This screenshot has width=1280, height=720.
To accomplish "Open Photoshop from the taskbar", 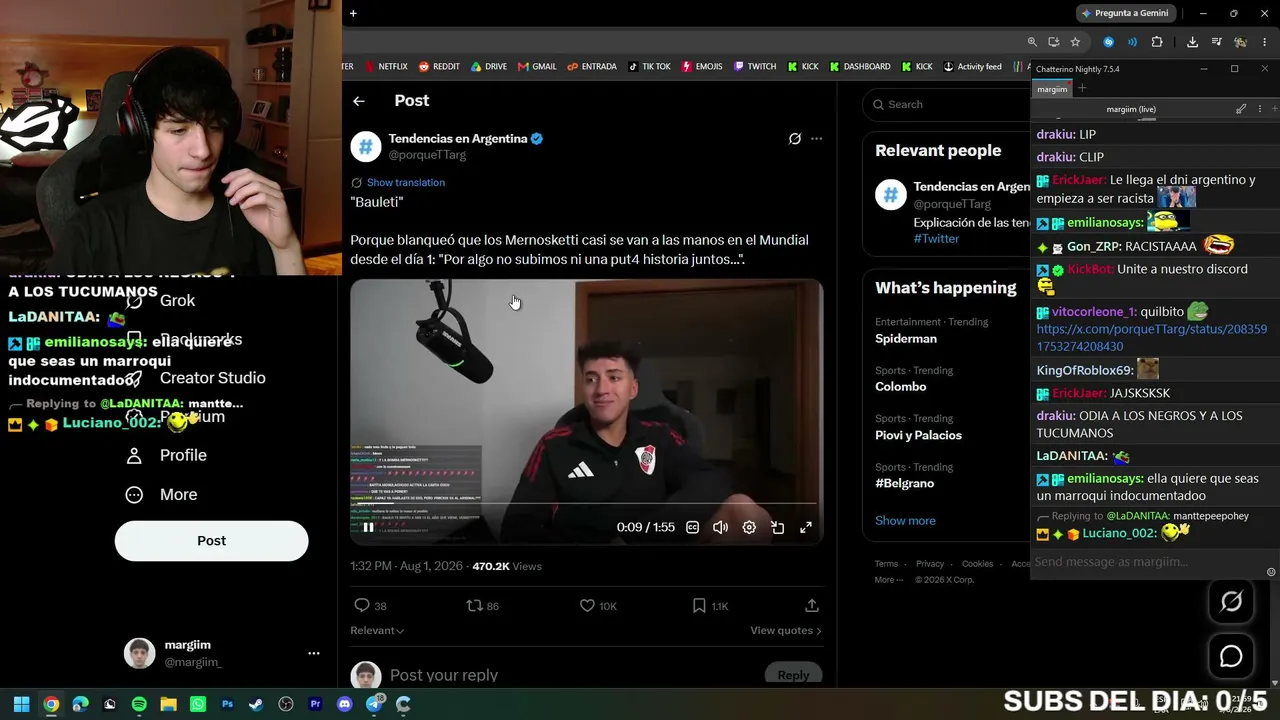I will point(227,704).
